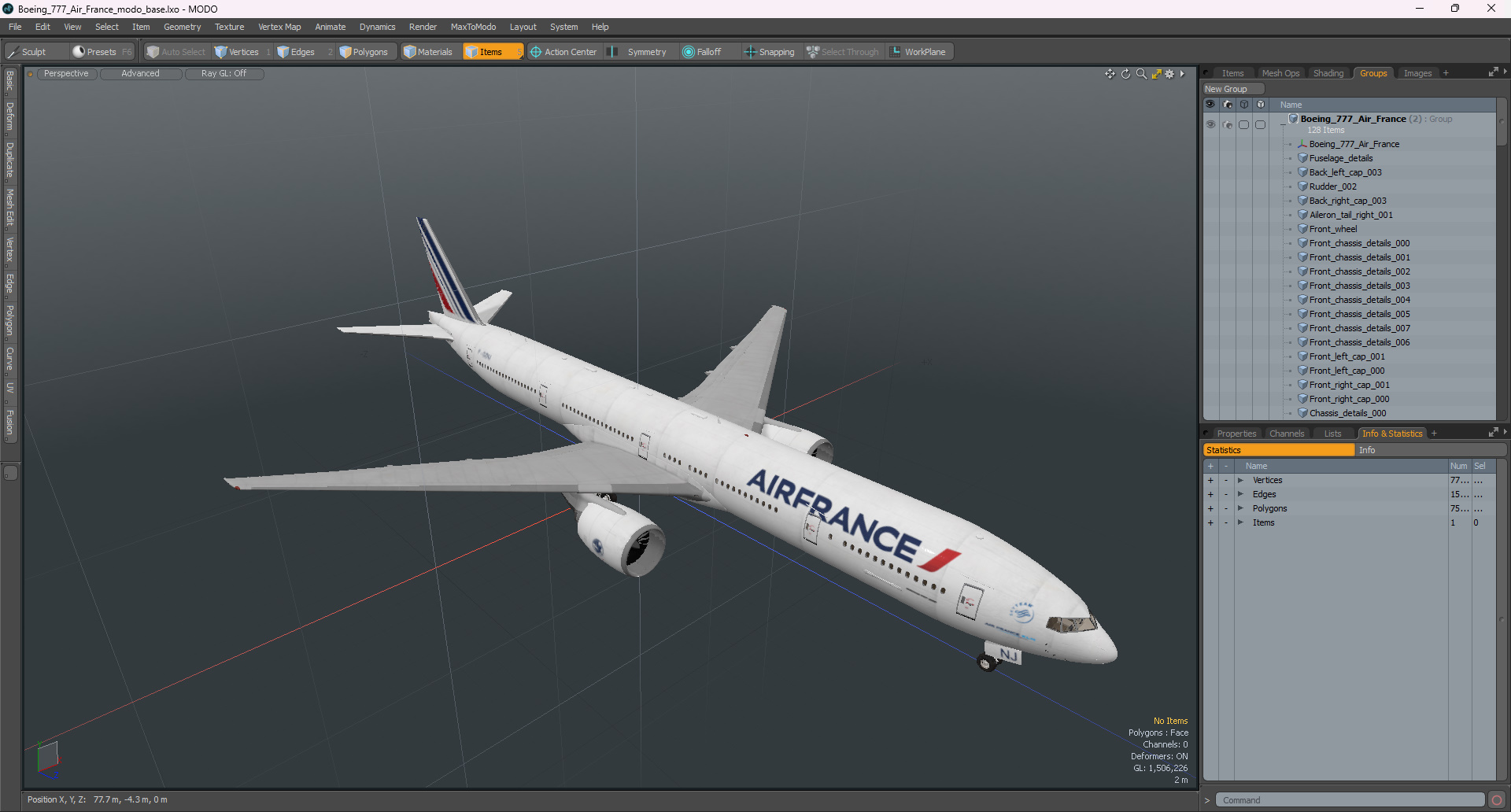Viewport: 1511px width, 812px height.
Task: Open the Duplicate vertical sidebar tab
Action: pyautogui.click(x=10, y=160)
